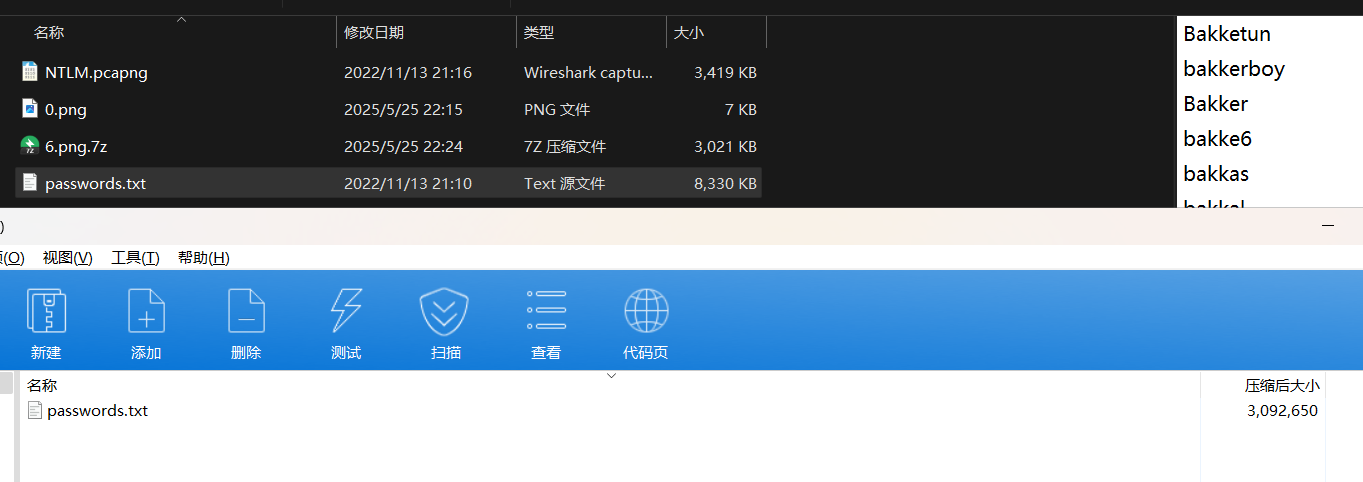Sort by Modified date (修改日期) column
The height and width of the screenshot is (482, 1363).
pos(374,33)
